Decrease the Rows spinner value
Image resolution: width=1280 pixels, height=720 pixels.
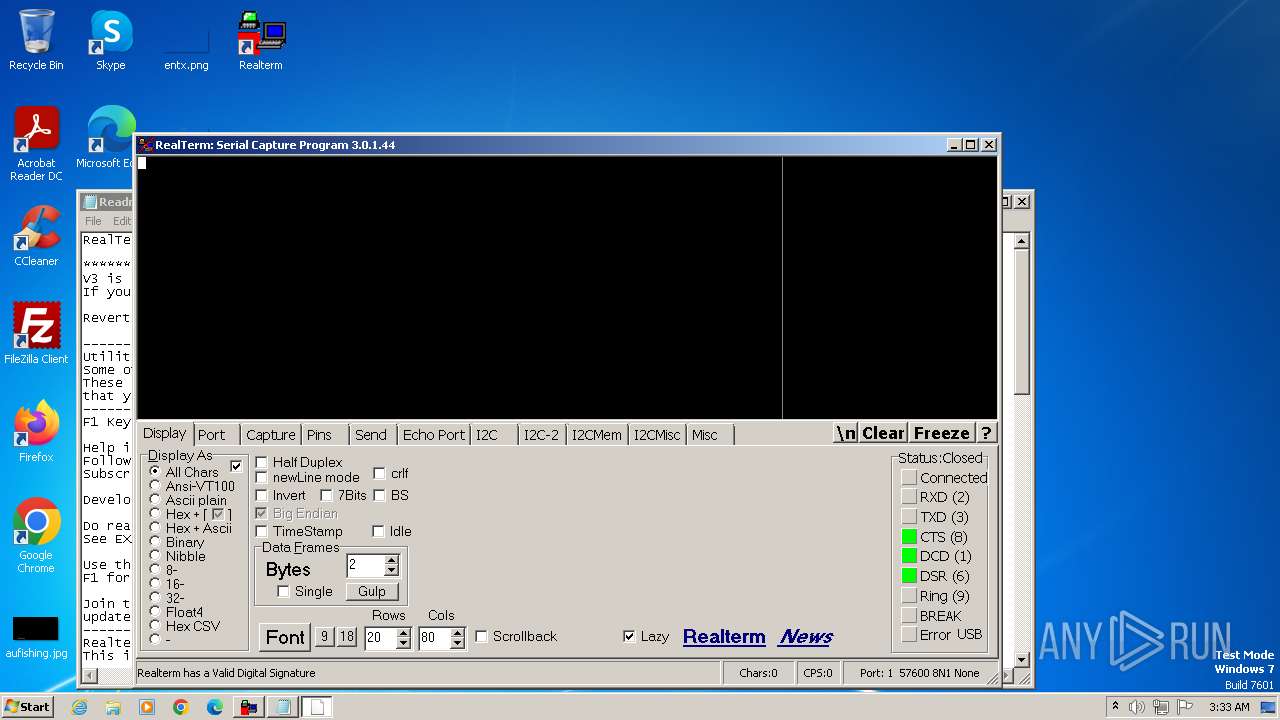click(x=403, y=643)
